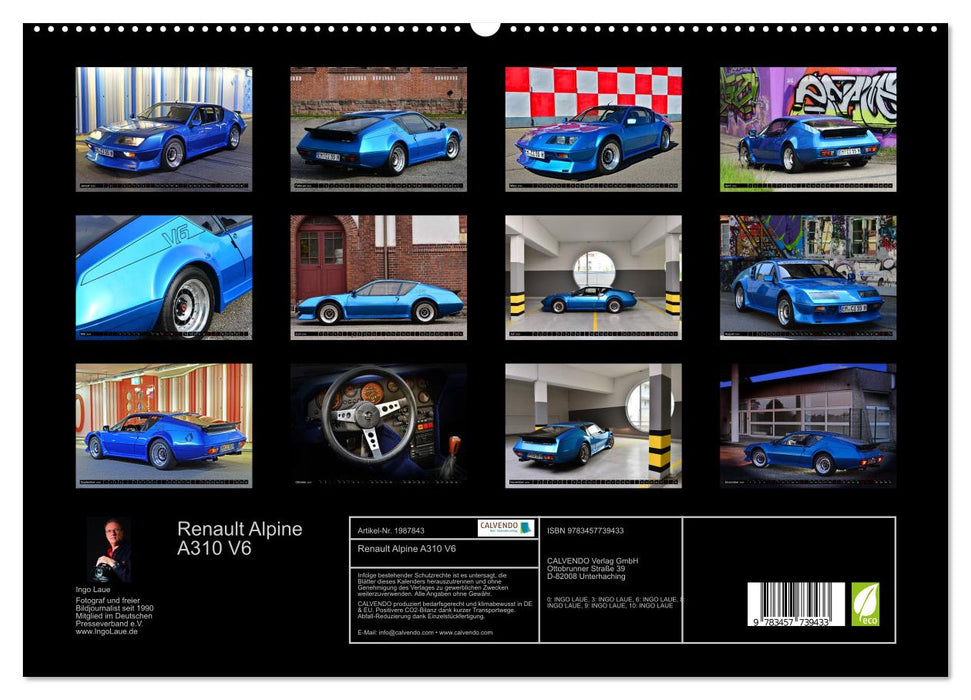Click the info@calvendo.com email address

click(400, 634)
